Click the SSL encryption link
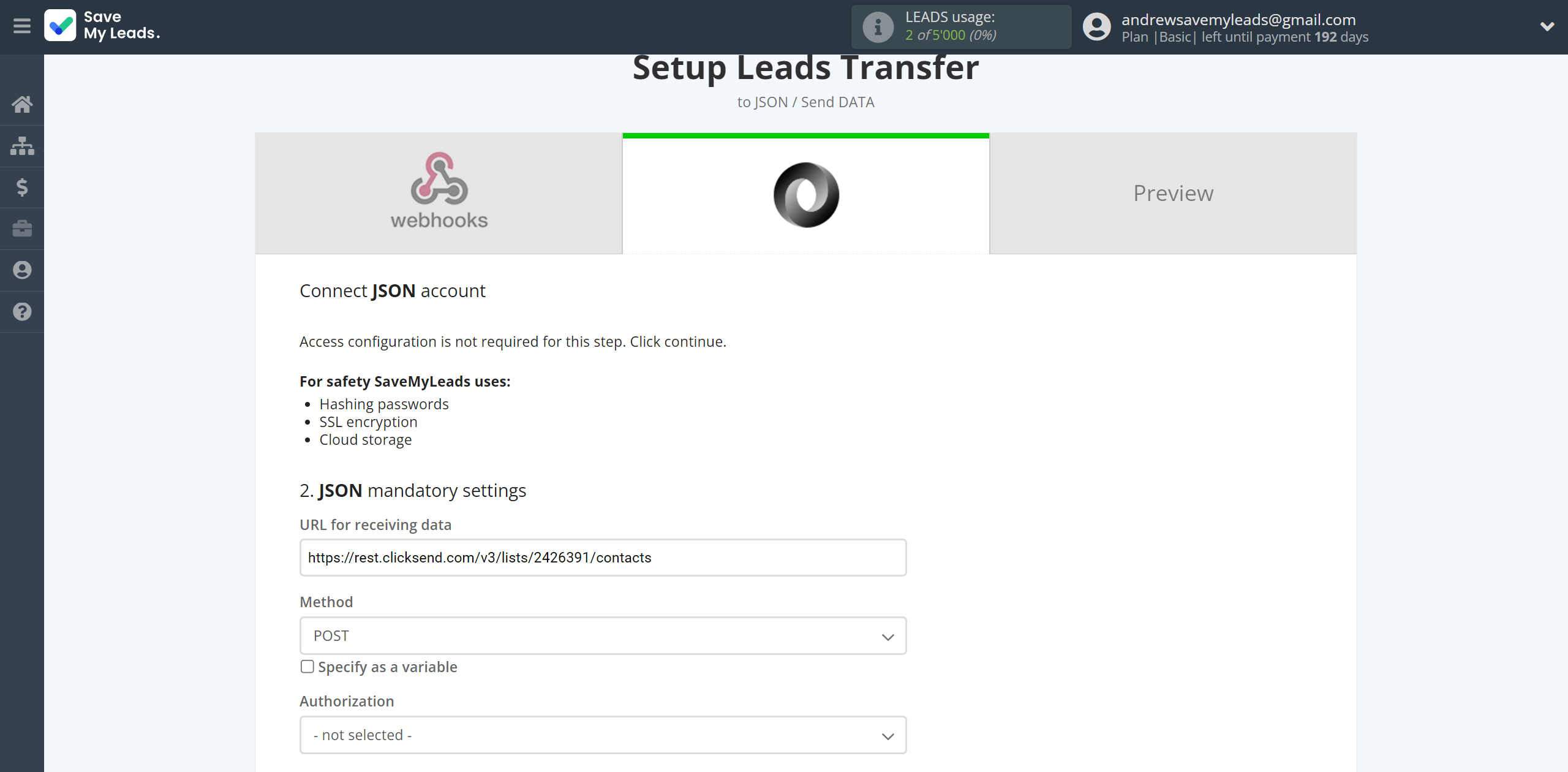 [x=368, y=421]
